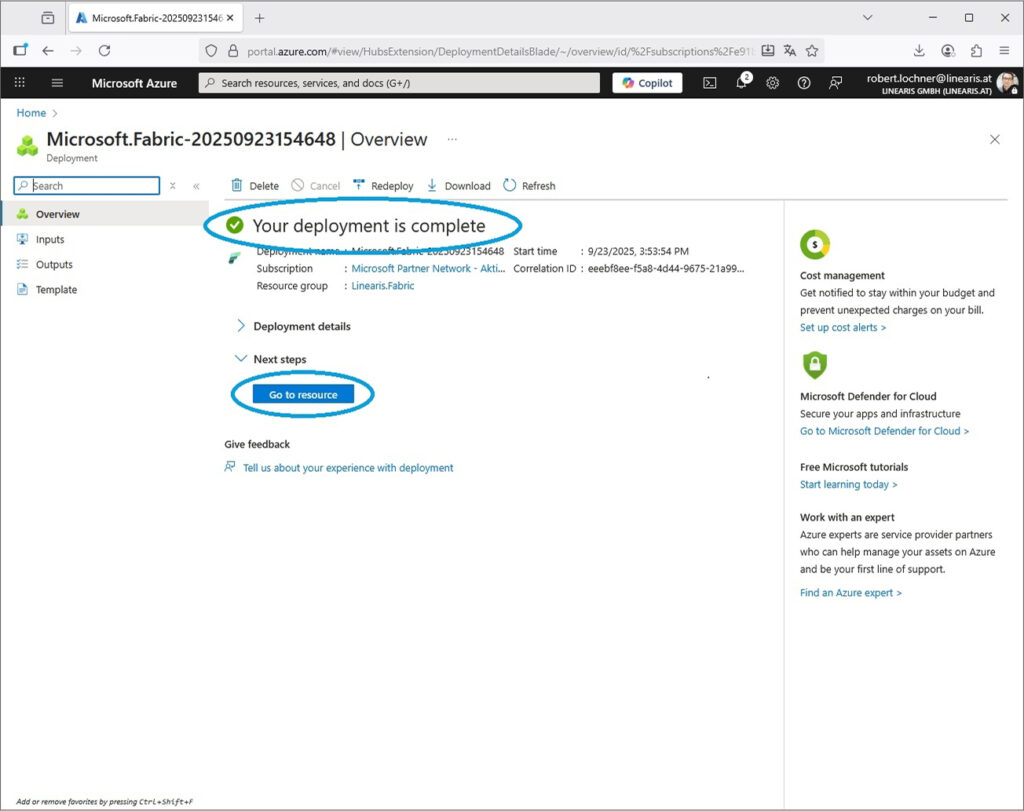
Task: Open the Azure settings gear icon
Action: coord(773,83)
